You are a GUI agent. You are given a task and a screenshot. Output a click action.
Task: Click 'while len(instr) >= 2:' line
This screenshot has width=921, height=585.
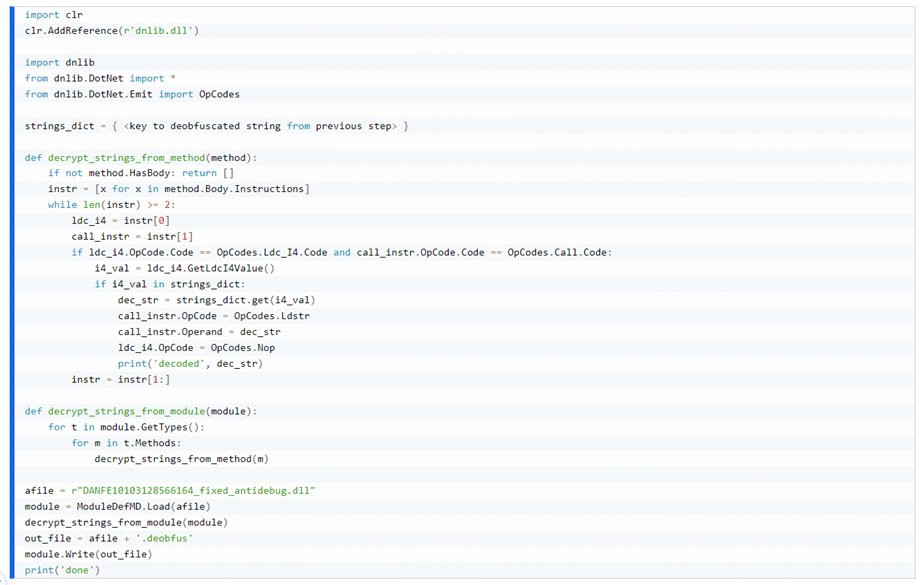[x=112, y=204]
